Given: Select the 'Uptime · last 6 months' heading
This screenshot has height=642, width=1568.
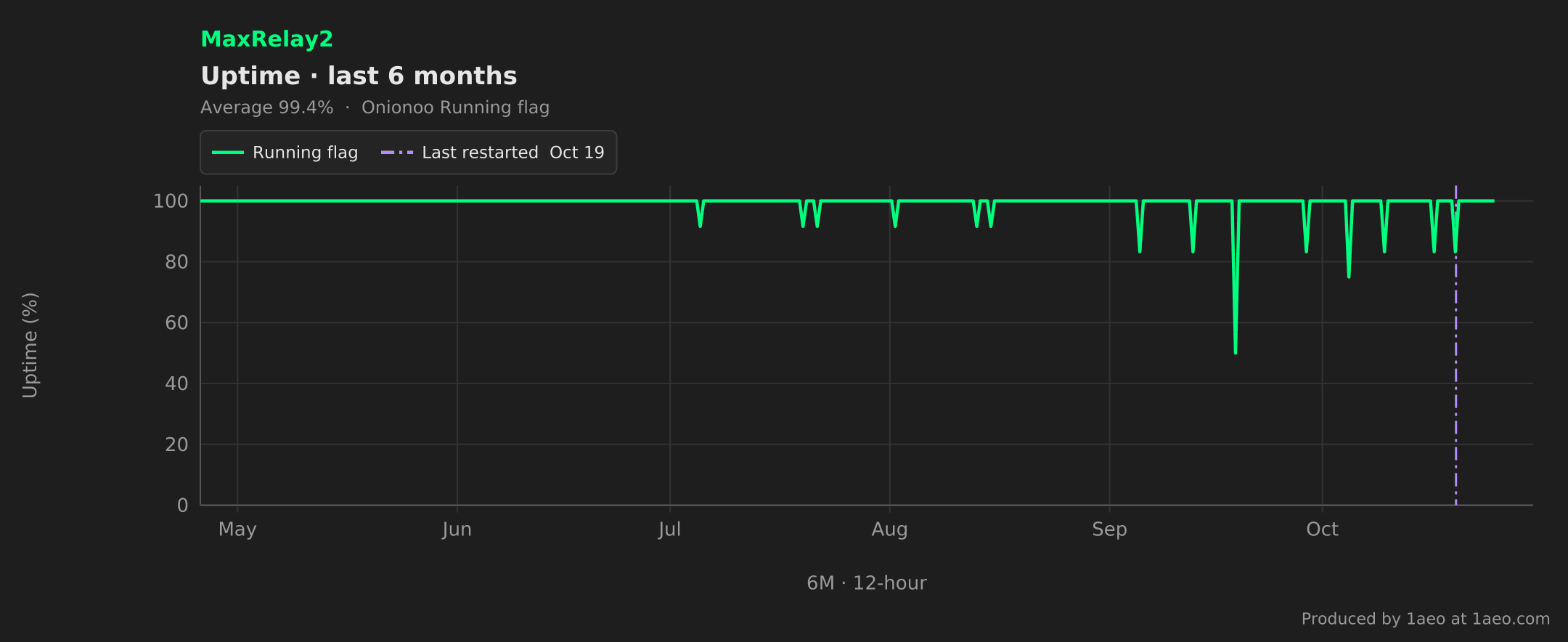Looking at the screenshot, I should pos(359,76).
